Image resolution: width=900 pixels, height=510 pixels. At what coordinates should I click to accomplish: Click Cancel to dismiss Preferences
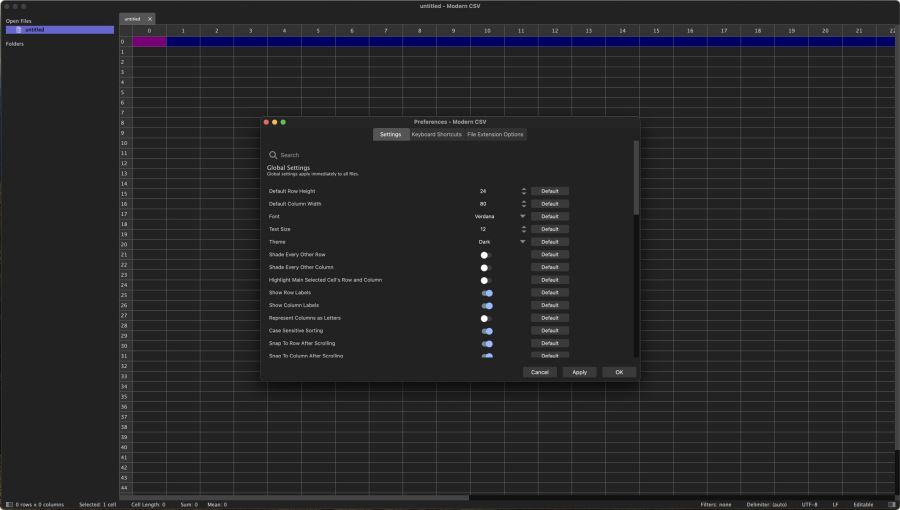pos(539,372)
